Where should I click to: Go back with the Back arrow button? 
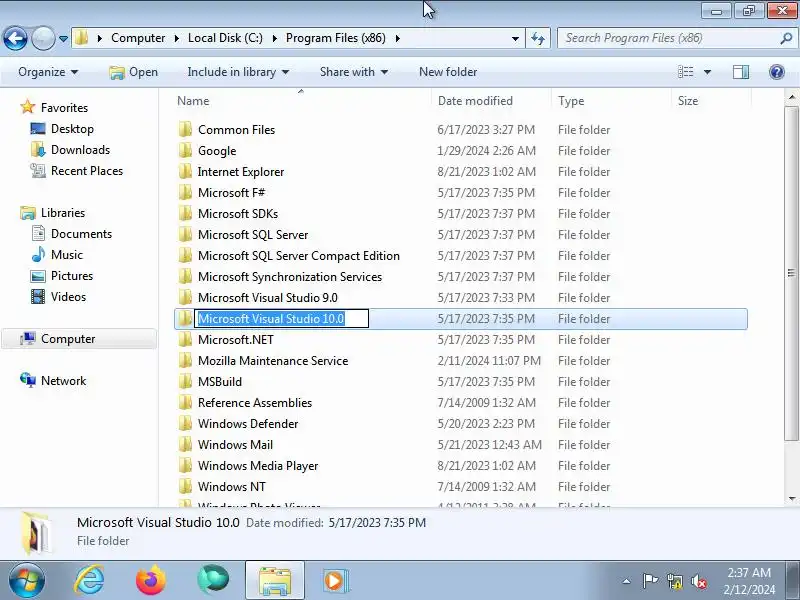15,38
